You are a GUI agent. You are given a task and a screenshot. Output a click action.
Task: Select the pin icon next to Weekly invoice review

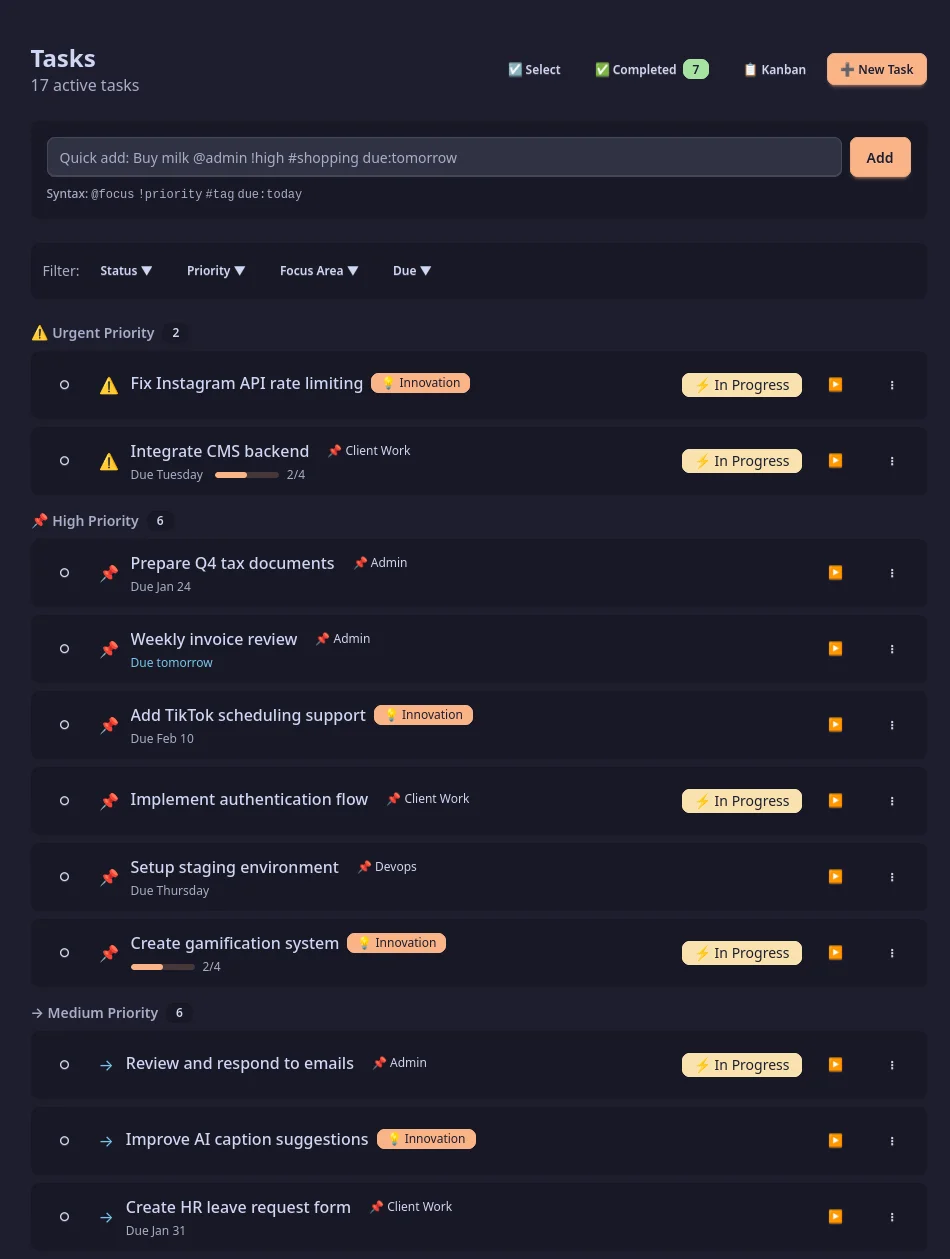[108, 648]
